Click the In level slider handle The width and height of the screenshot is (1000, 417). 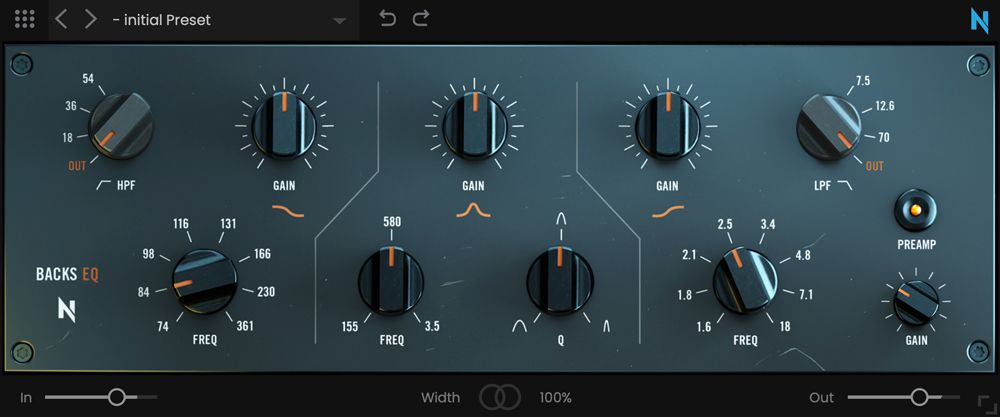tap(116, 397)
